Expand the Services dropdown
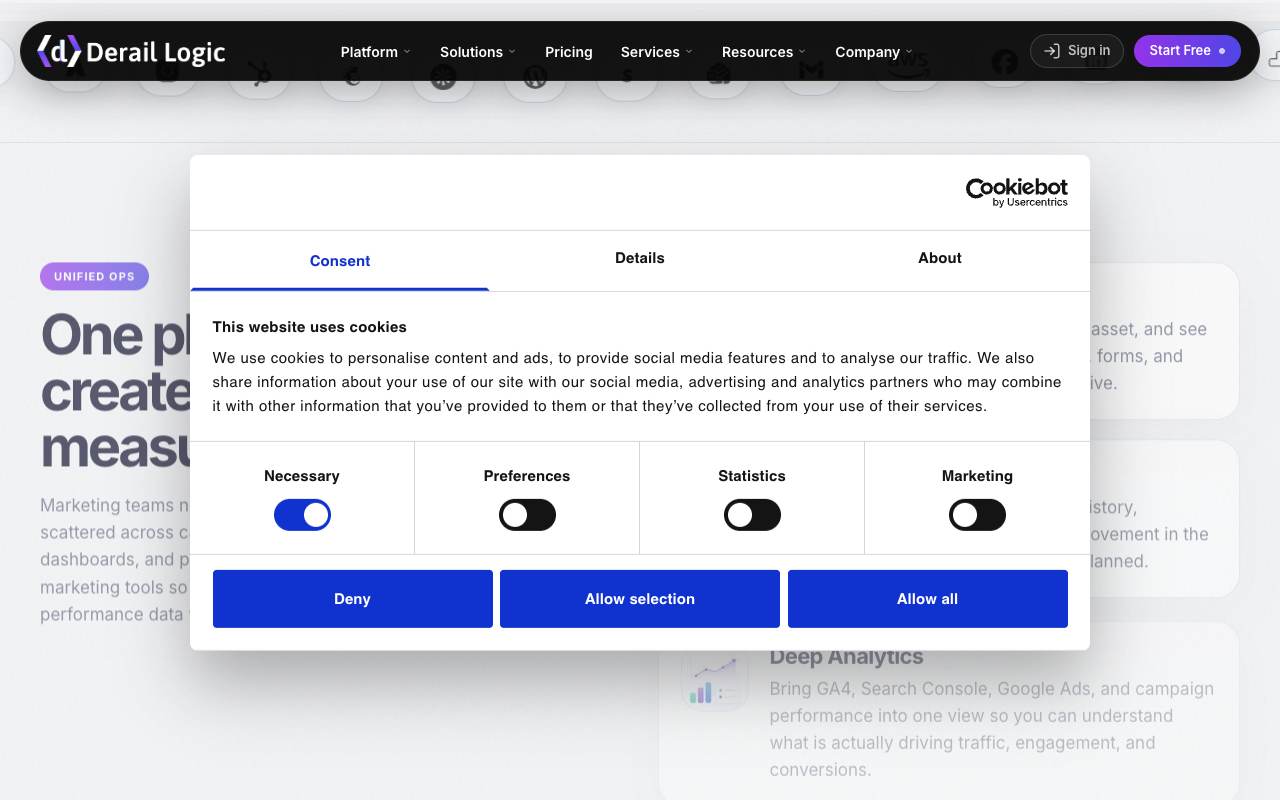This screenshot has width=1280, height=800. (x=657, y=52)
